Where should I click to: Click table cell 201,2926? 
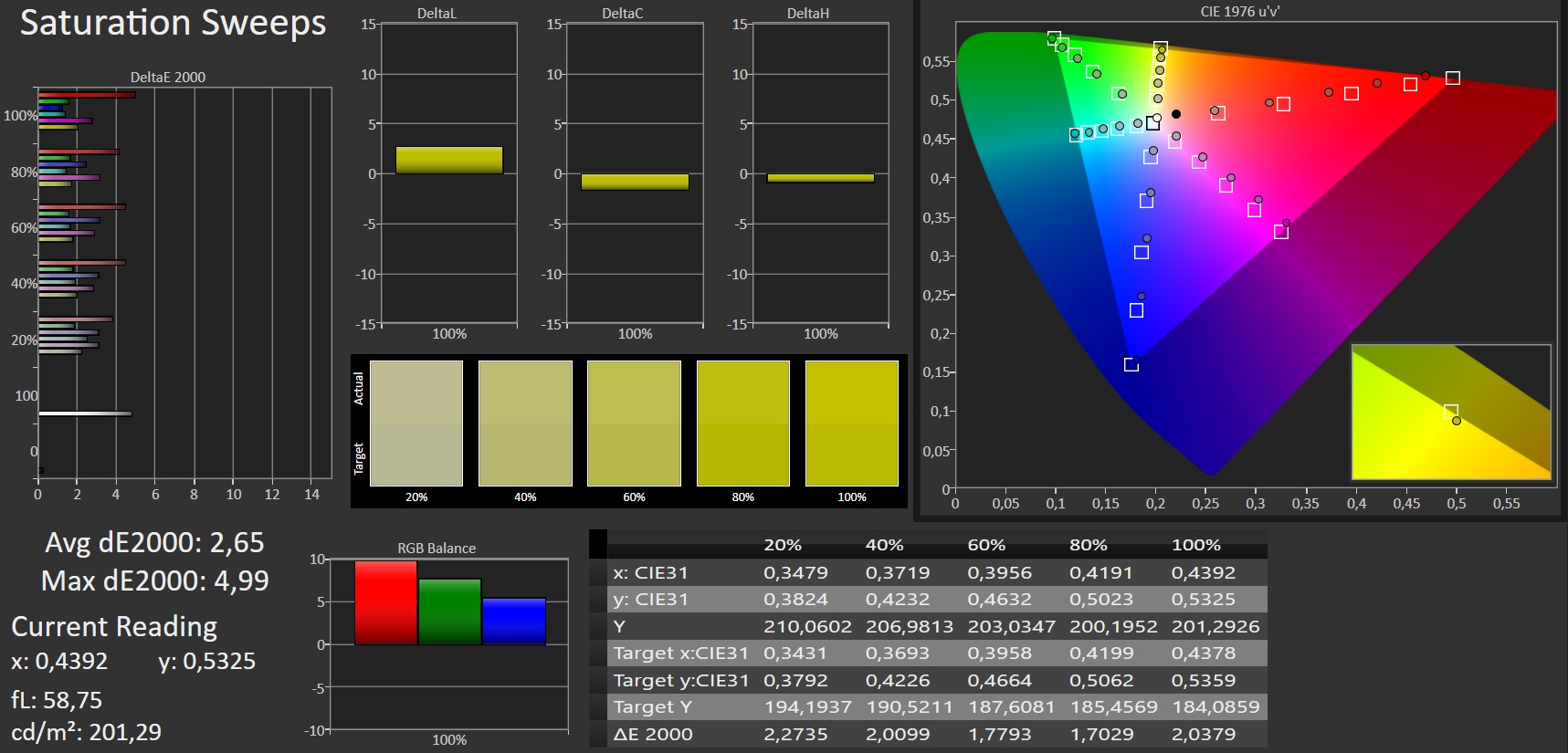[1215, 627]
